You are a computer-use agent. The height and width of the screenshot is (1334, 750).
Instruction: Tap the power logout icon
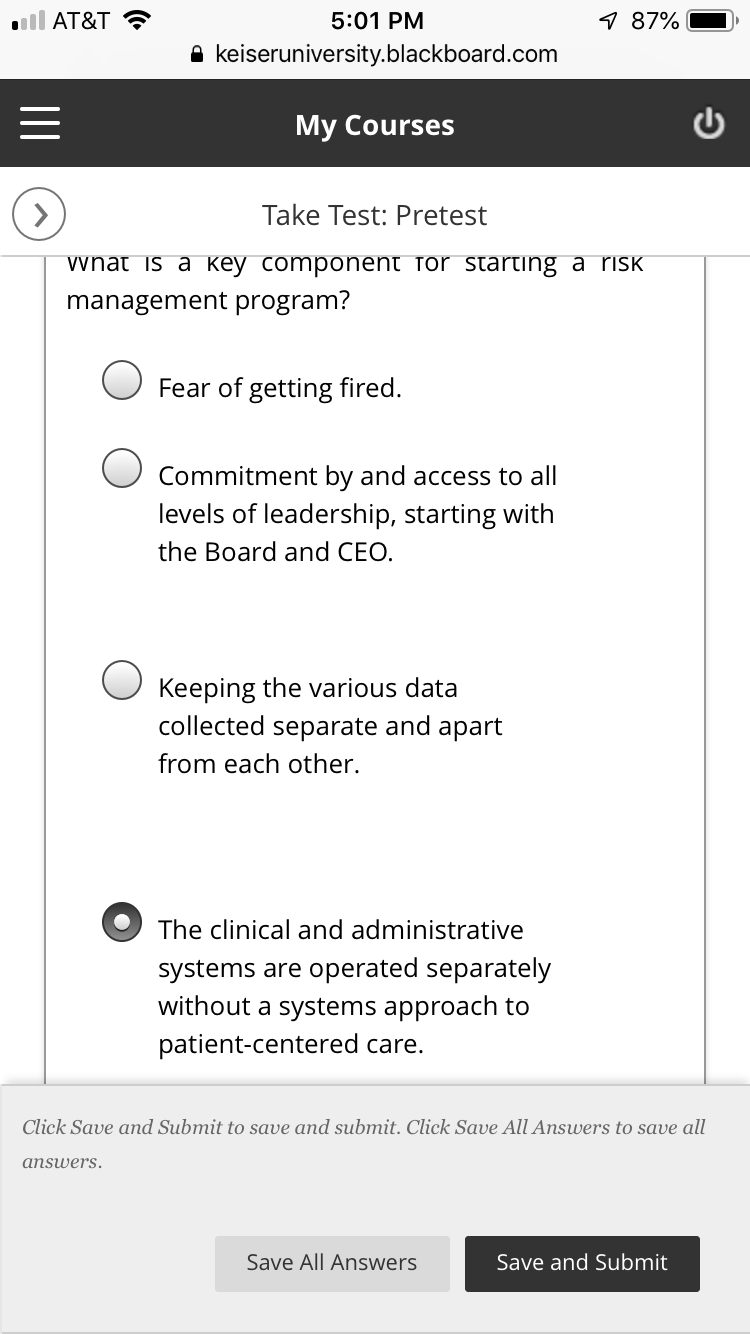(708, 125)
